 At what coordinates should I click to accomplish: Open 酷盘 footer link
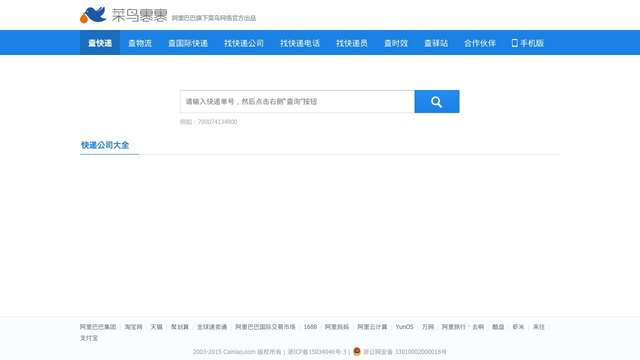click(498, 327)
